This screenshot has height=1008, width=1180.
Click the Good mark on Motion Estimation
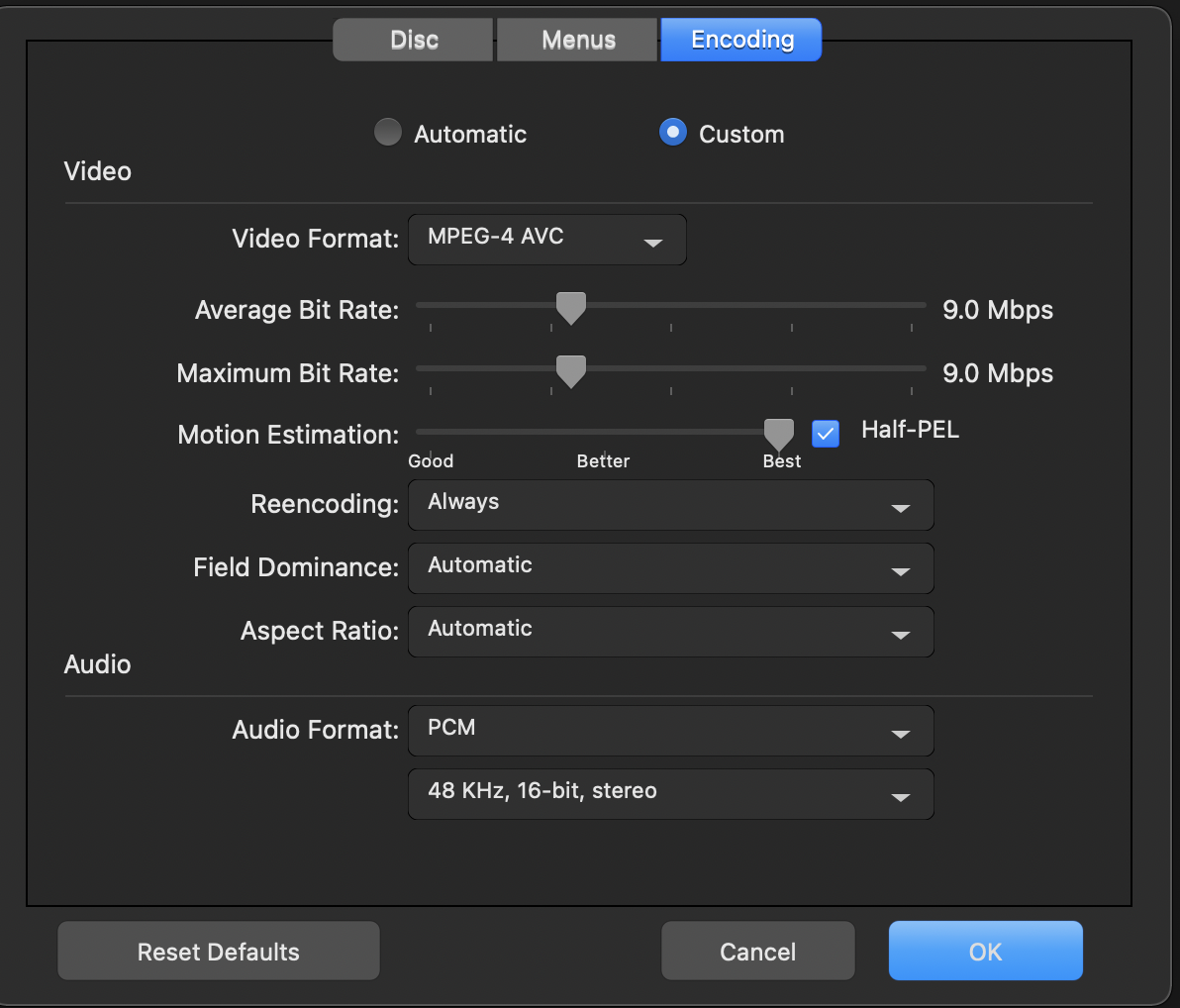tap(431, 460)
